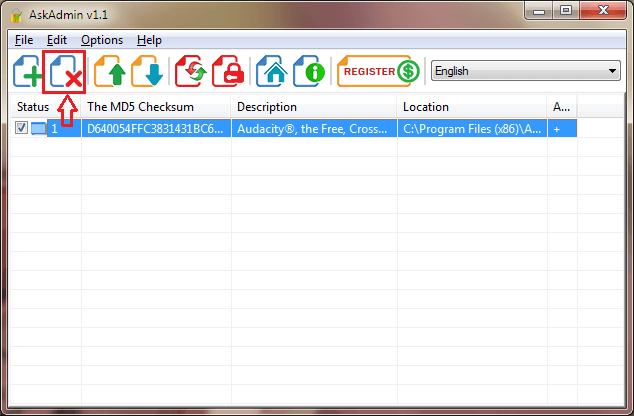
Task: Click the Description column header
Action: (314, 107)
